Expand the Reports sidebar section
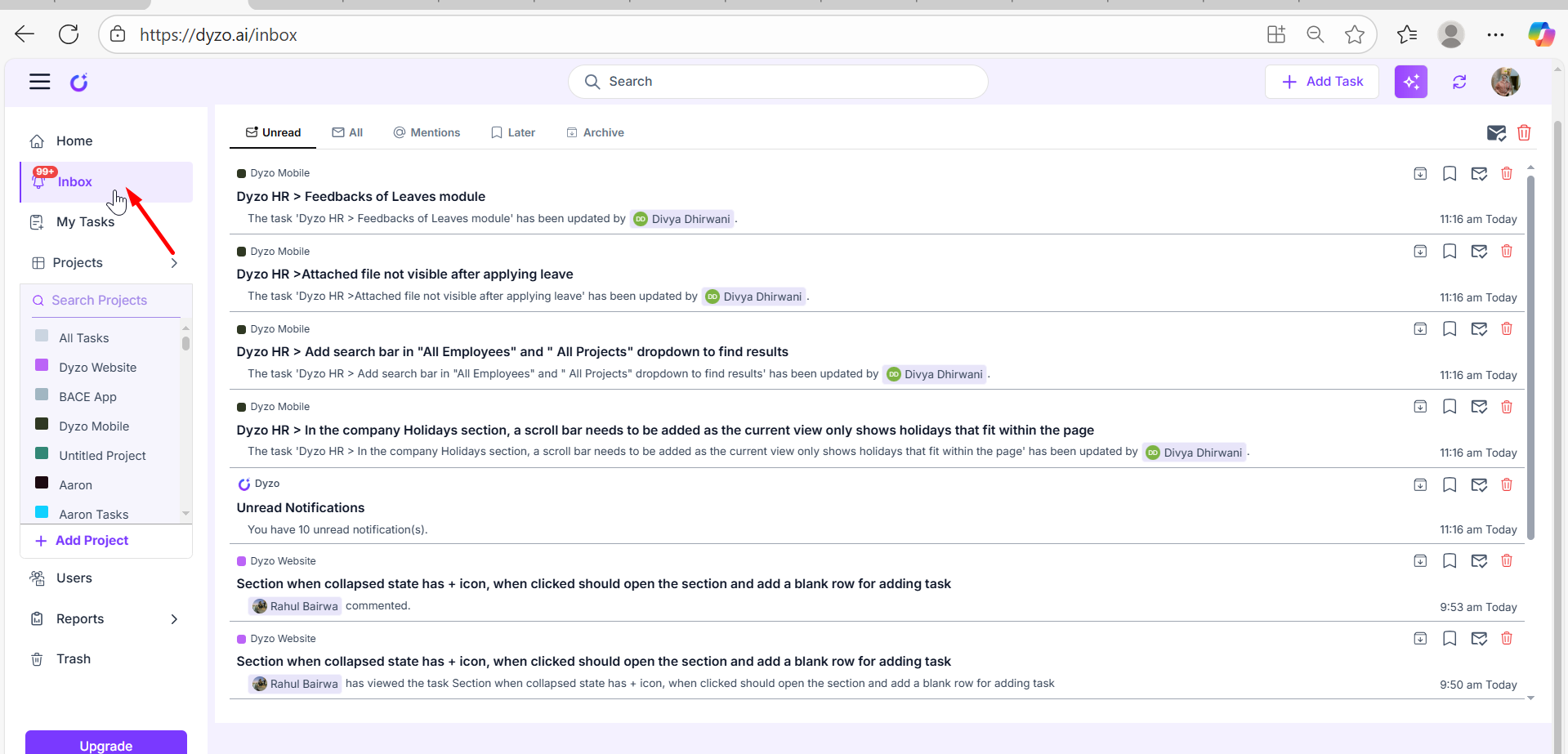This screenshot has width=1568, height=754. coord(174,619)
